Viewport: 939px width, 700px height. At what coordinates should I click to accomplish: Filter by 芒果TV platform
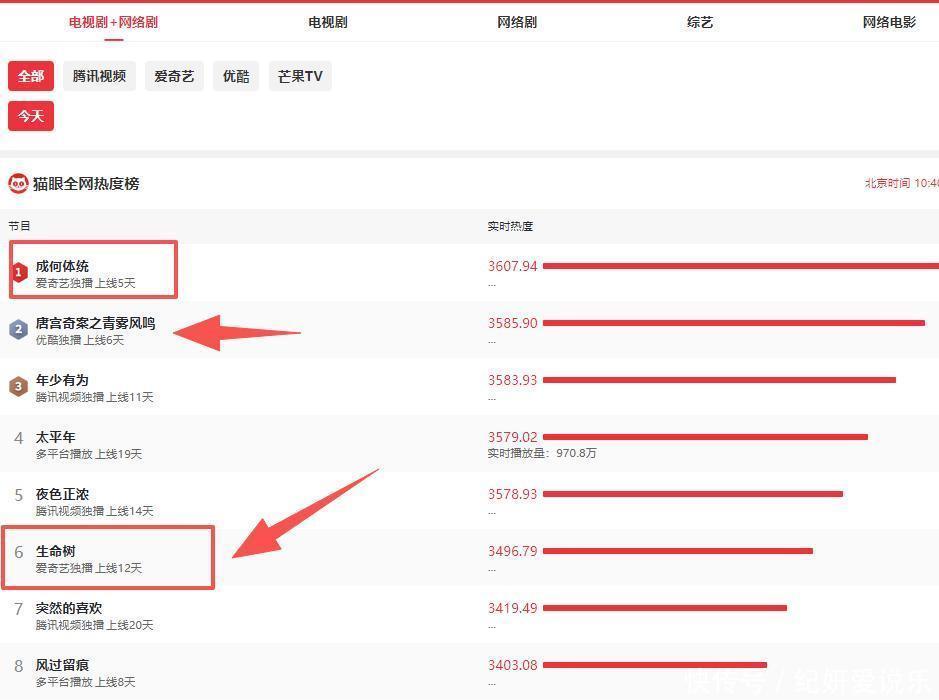[x=300, y=76]
